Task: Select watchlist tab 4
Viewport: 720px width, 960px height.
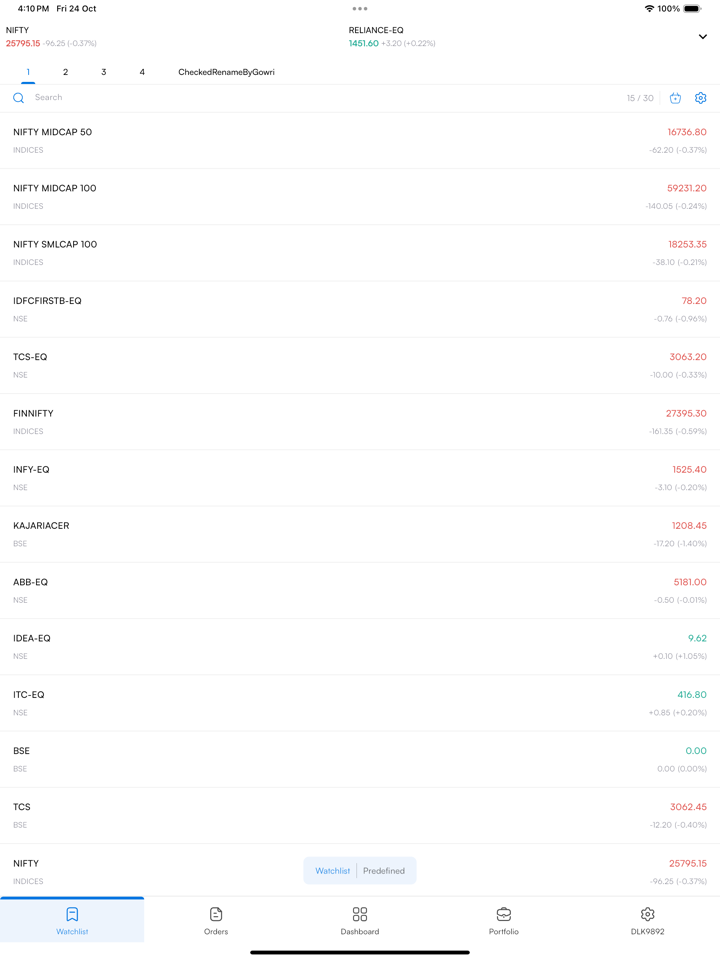Action: [x=142, y=72]
